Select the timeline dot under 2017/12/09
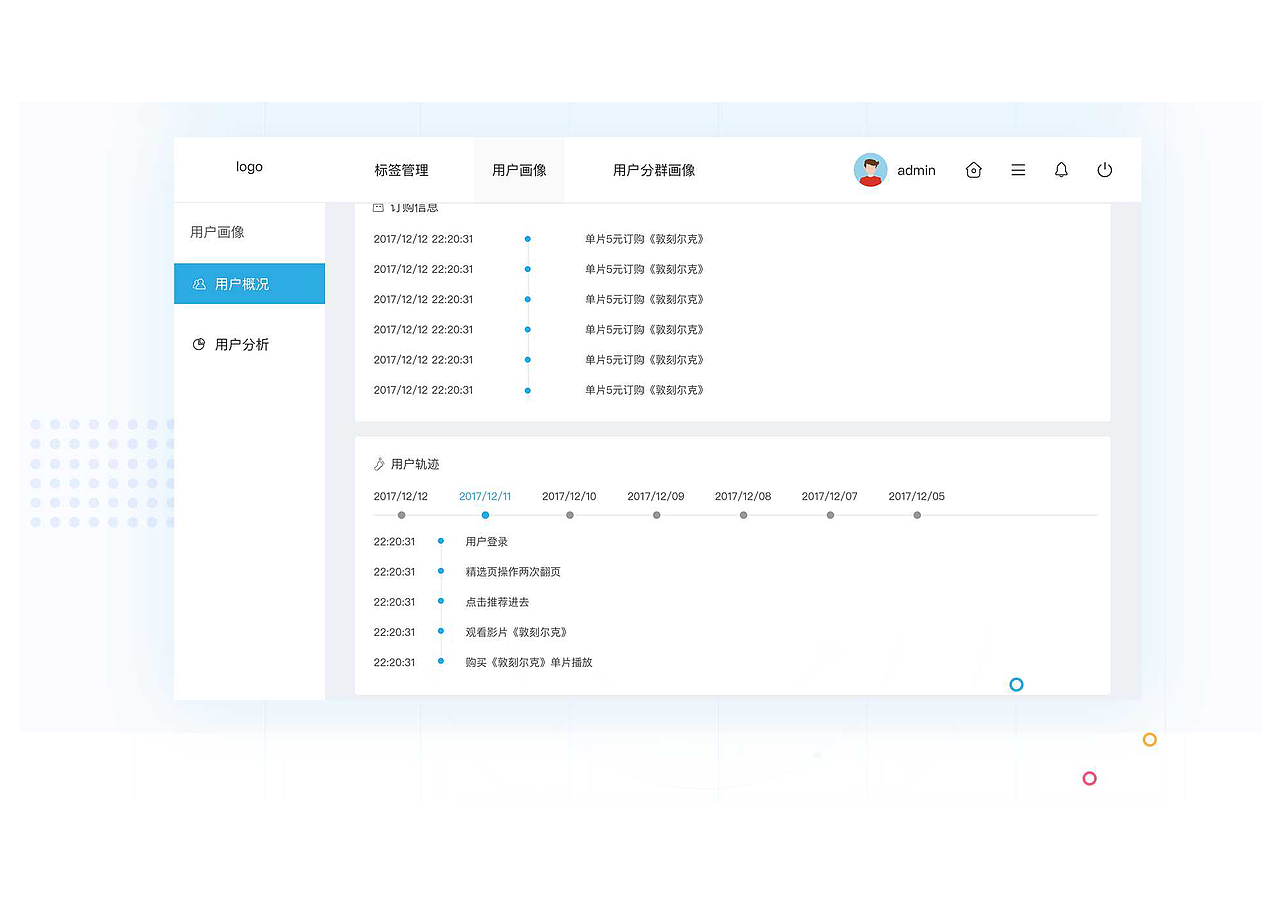The width and height of the screenshot is (1280, 904). click(656, 515)
